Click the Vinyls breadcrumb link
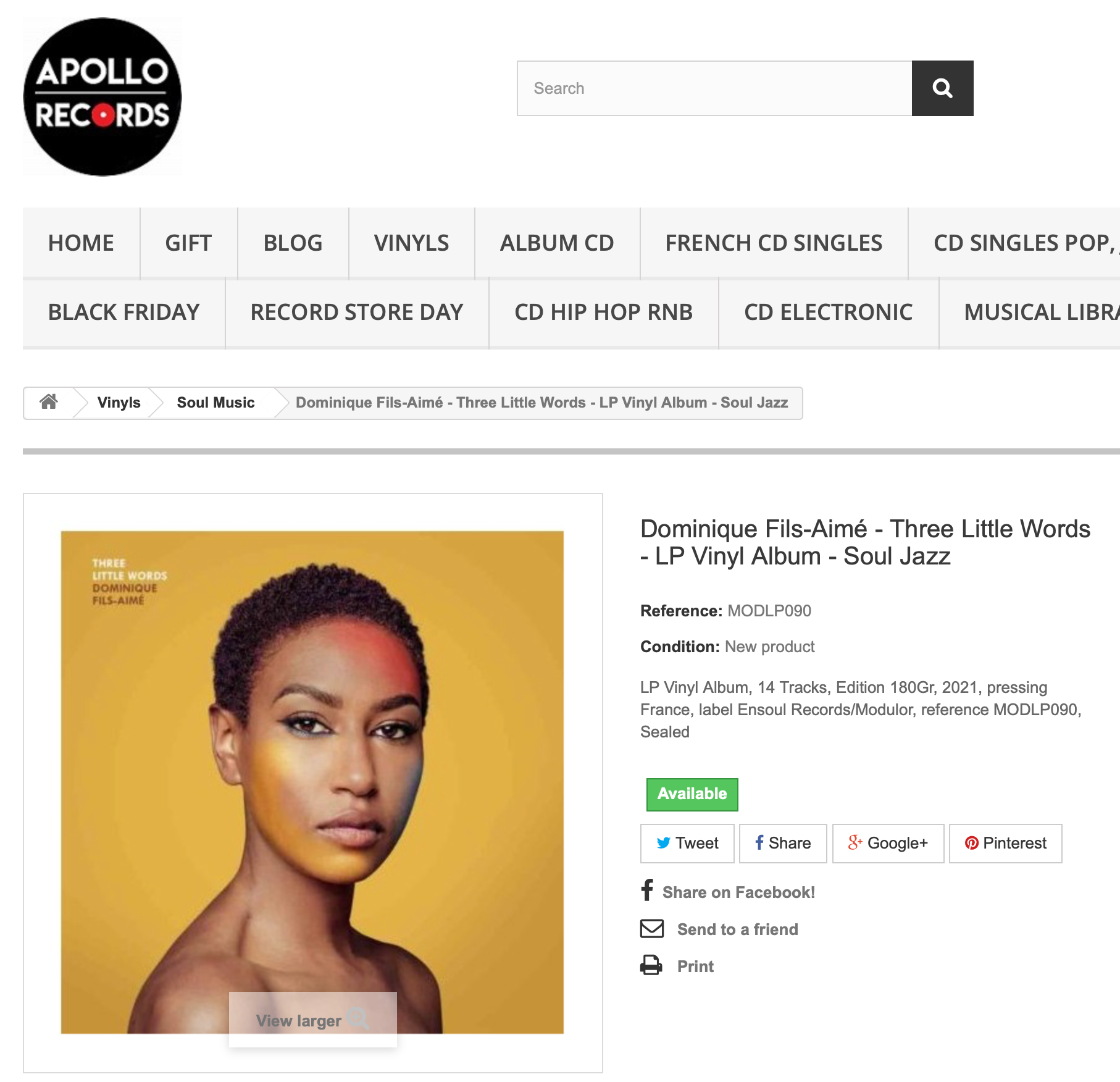 point(119,403)
